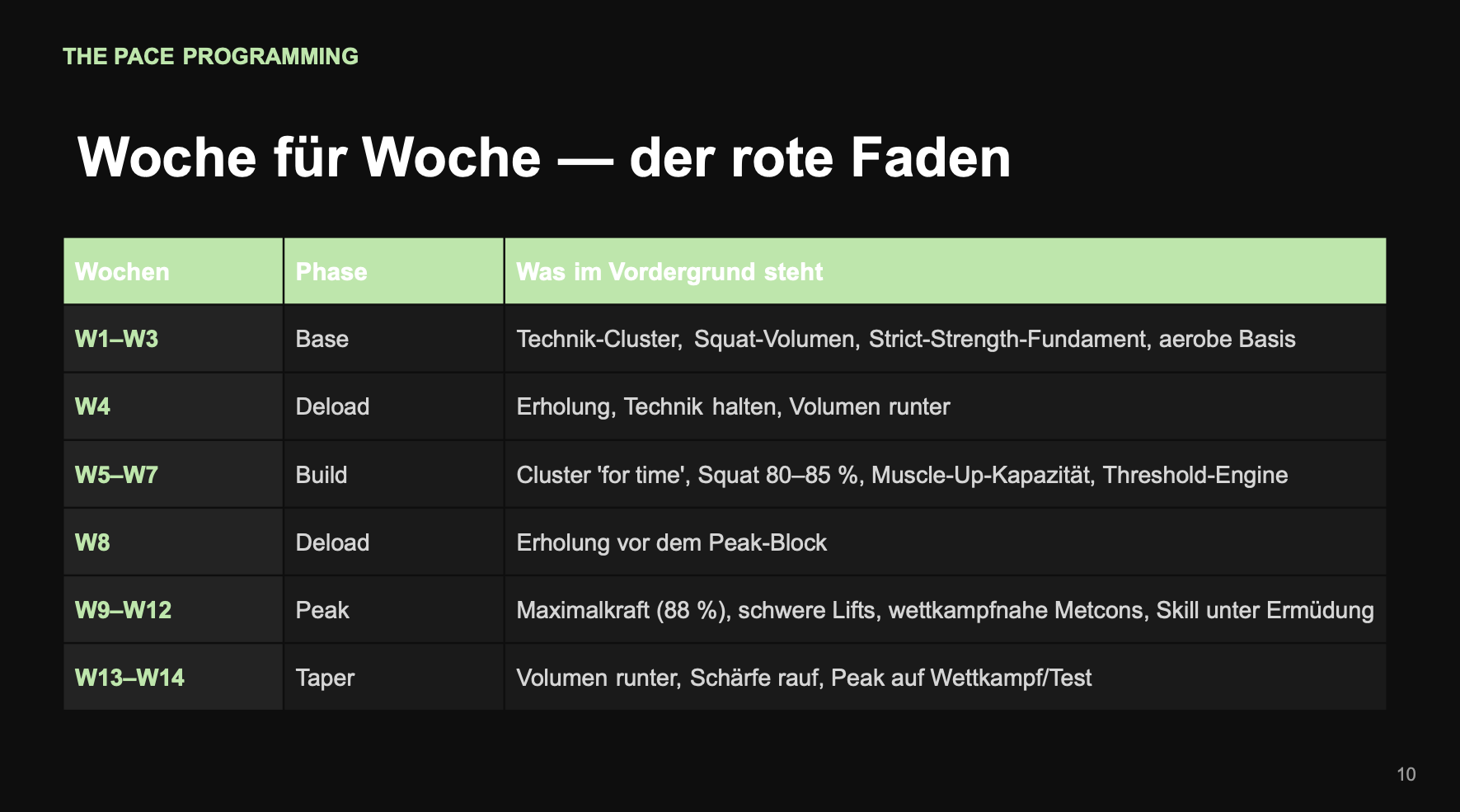This screenshot has width=1460, height=812.
Task: Click the Deload cell in W4 row
Action: click(x=394, y=406)
